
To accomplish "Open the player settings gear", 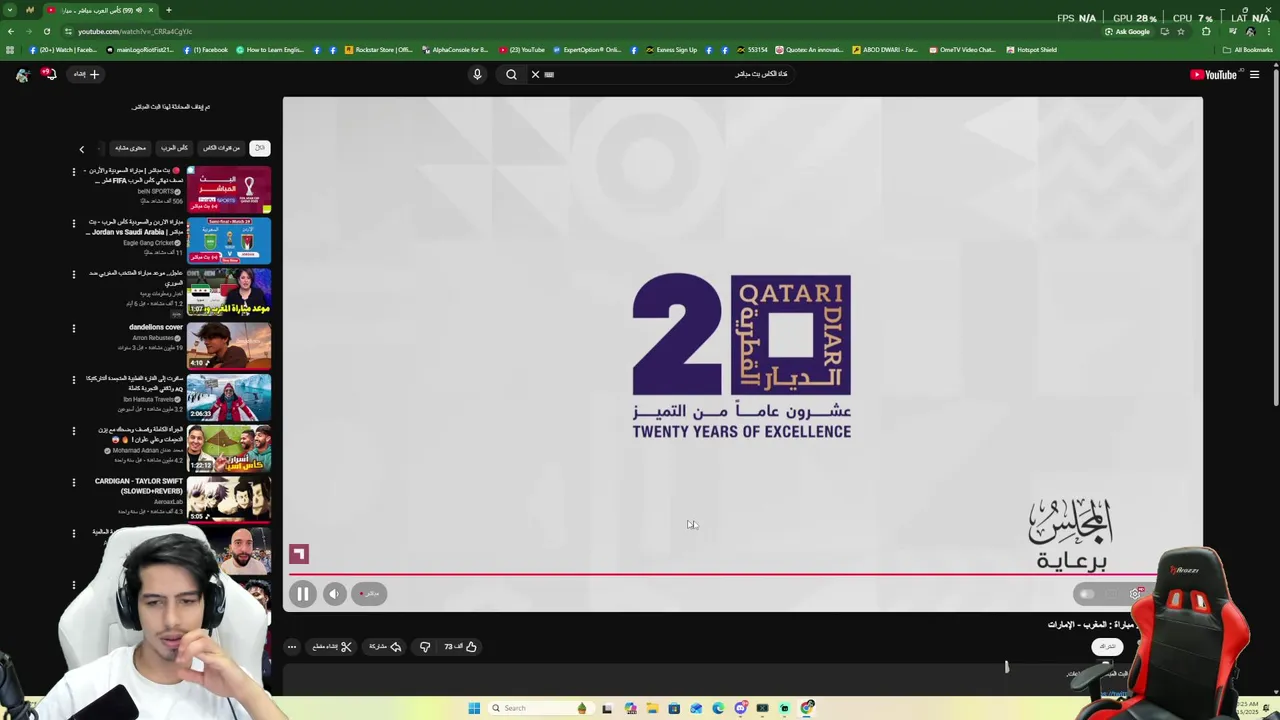I will click(1136, 594).
